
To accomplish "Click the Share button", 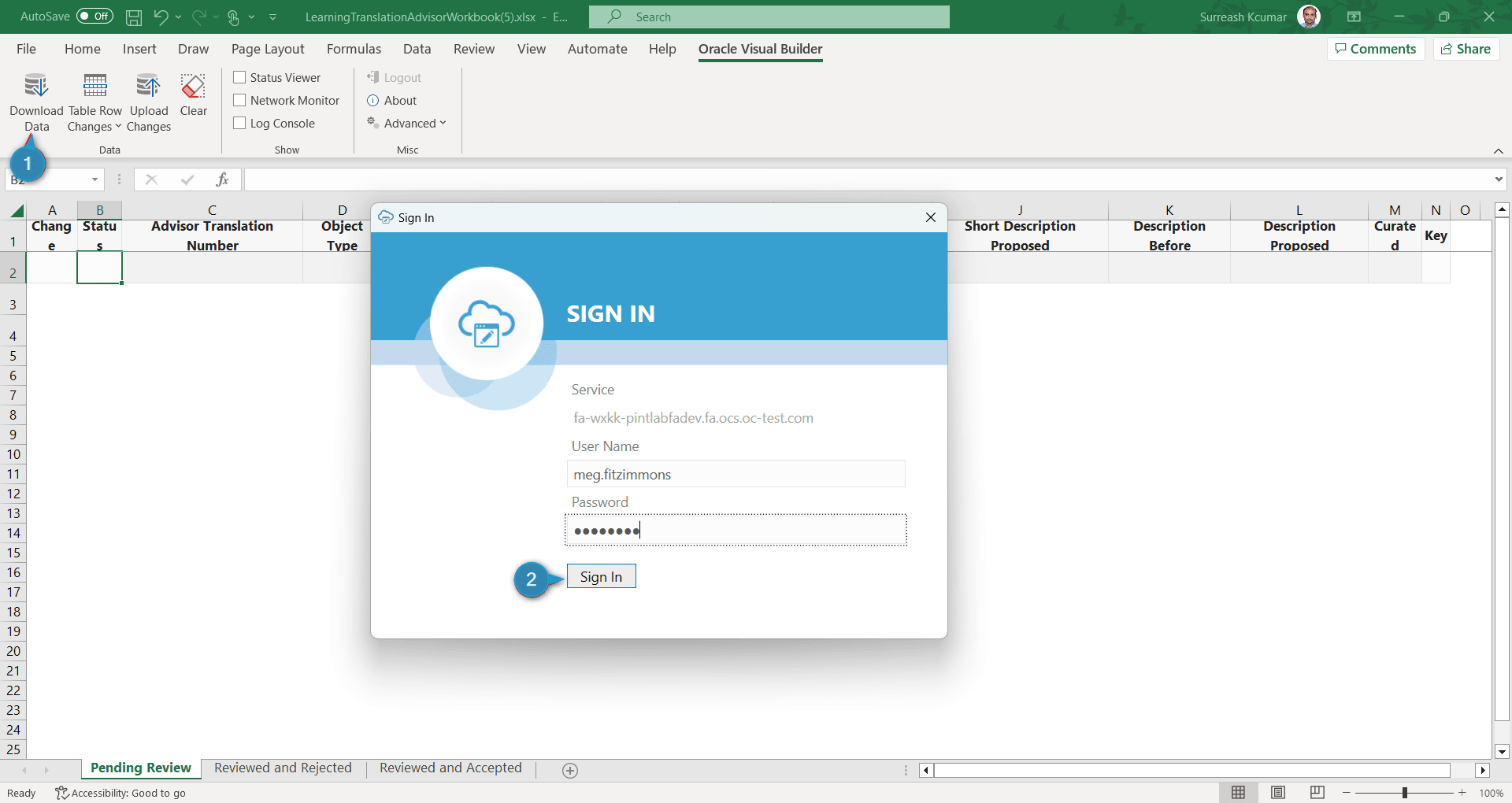I will point(1466,49).
